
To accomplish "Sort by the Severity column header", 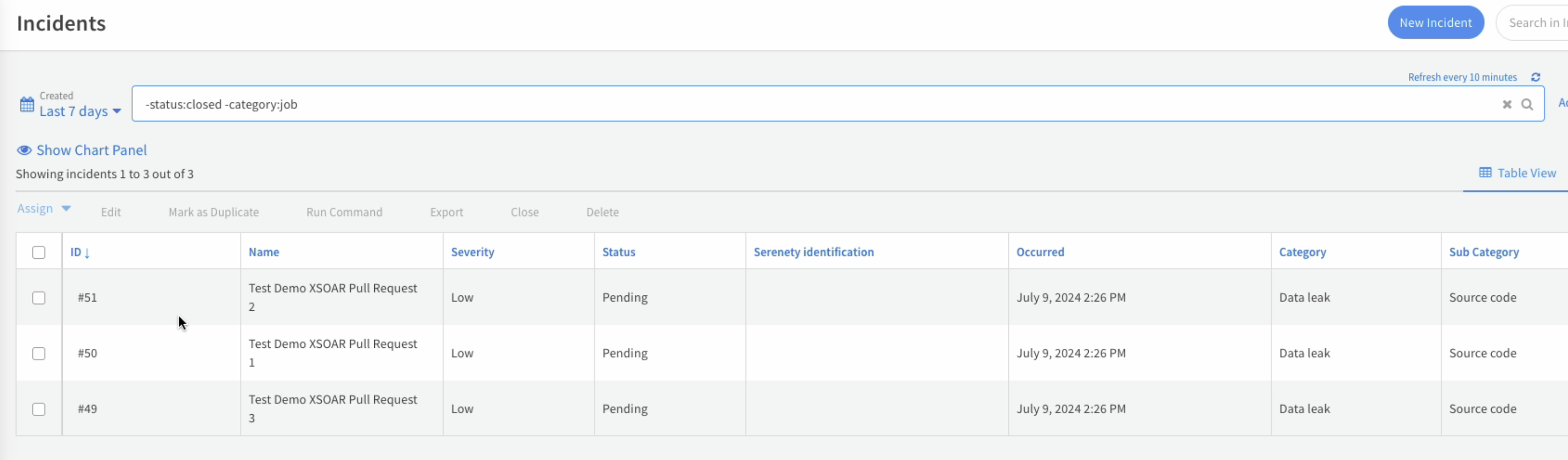I will pyautogui.click(x=473, y=252).
